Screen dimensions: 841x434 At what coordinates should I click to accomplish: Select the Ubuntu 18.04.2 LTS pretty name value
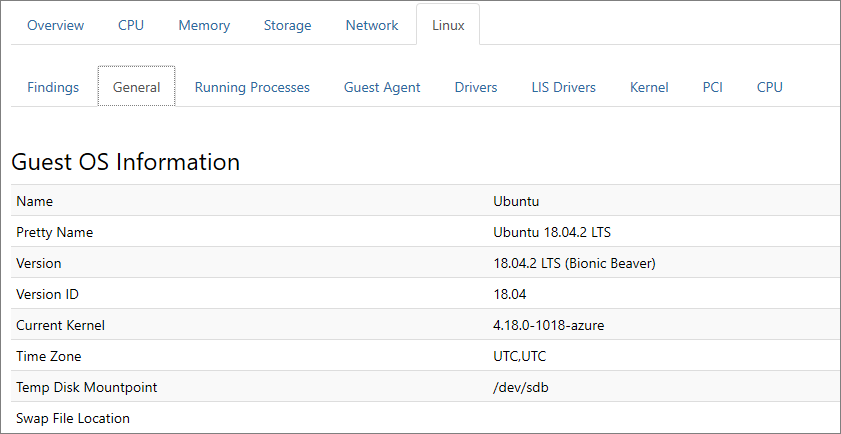[x=552, y=232]
